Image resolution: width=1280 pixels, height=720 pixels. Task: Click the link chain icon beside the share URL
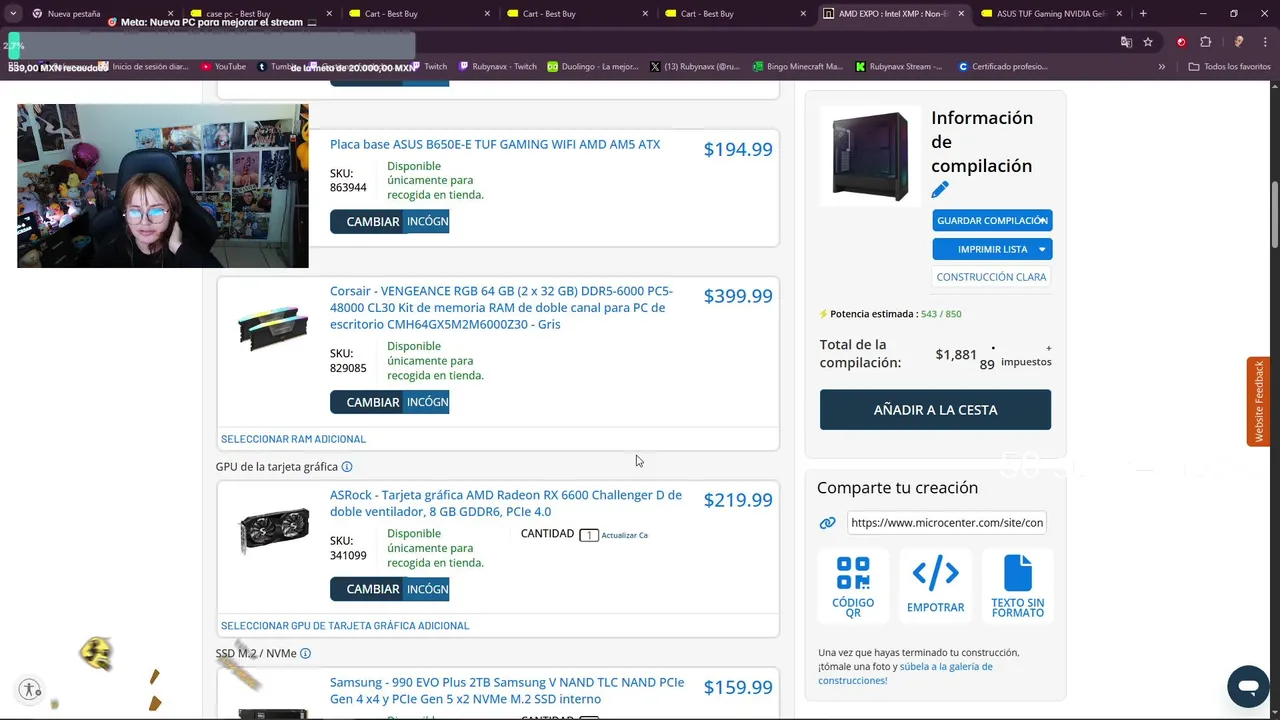click(x=828, y=523)
